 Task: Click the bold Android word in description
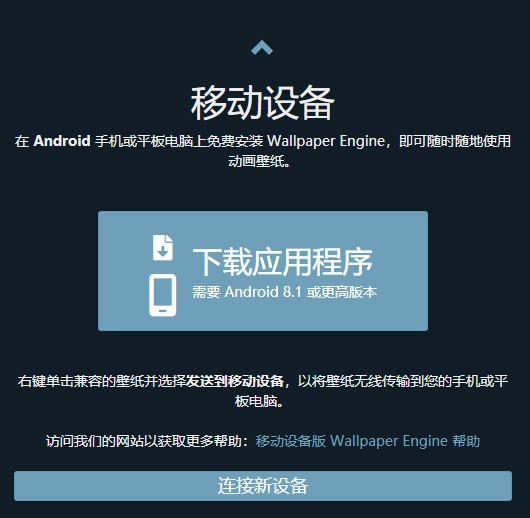click(x=62, y=141)
